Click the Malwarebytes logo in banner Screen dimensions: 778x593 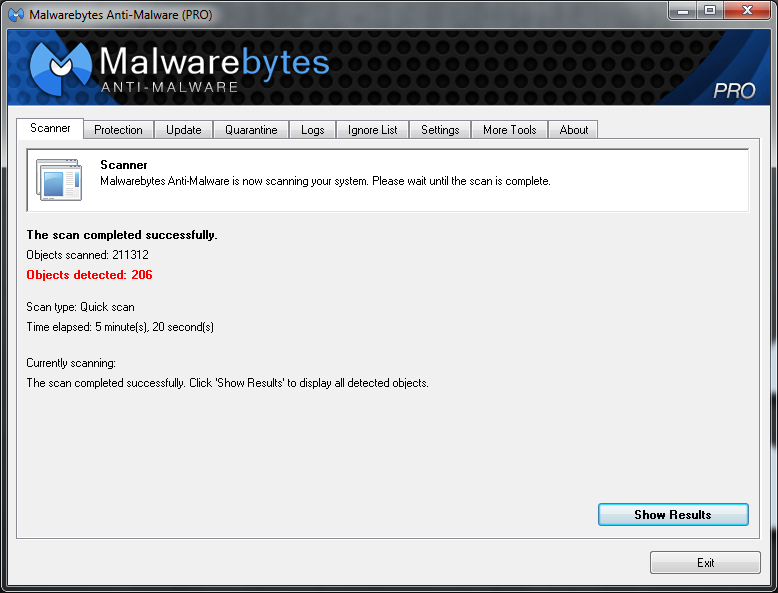click(x=60, y=68)
